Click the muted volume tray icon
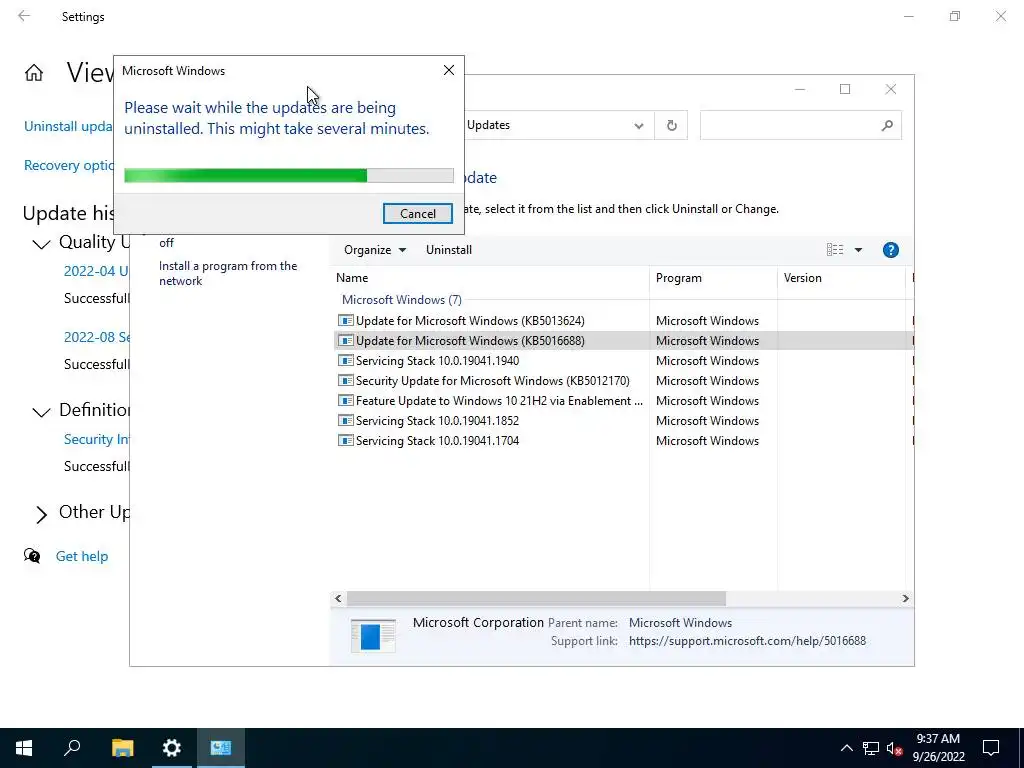The width and height of the screenshot is (1024, 768). [895, 748]
